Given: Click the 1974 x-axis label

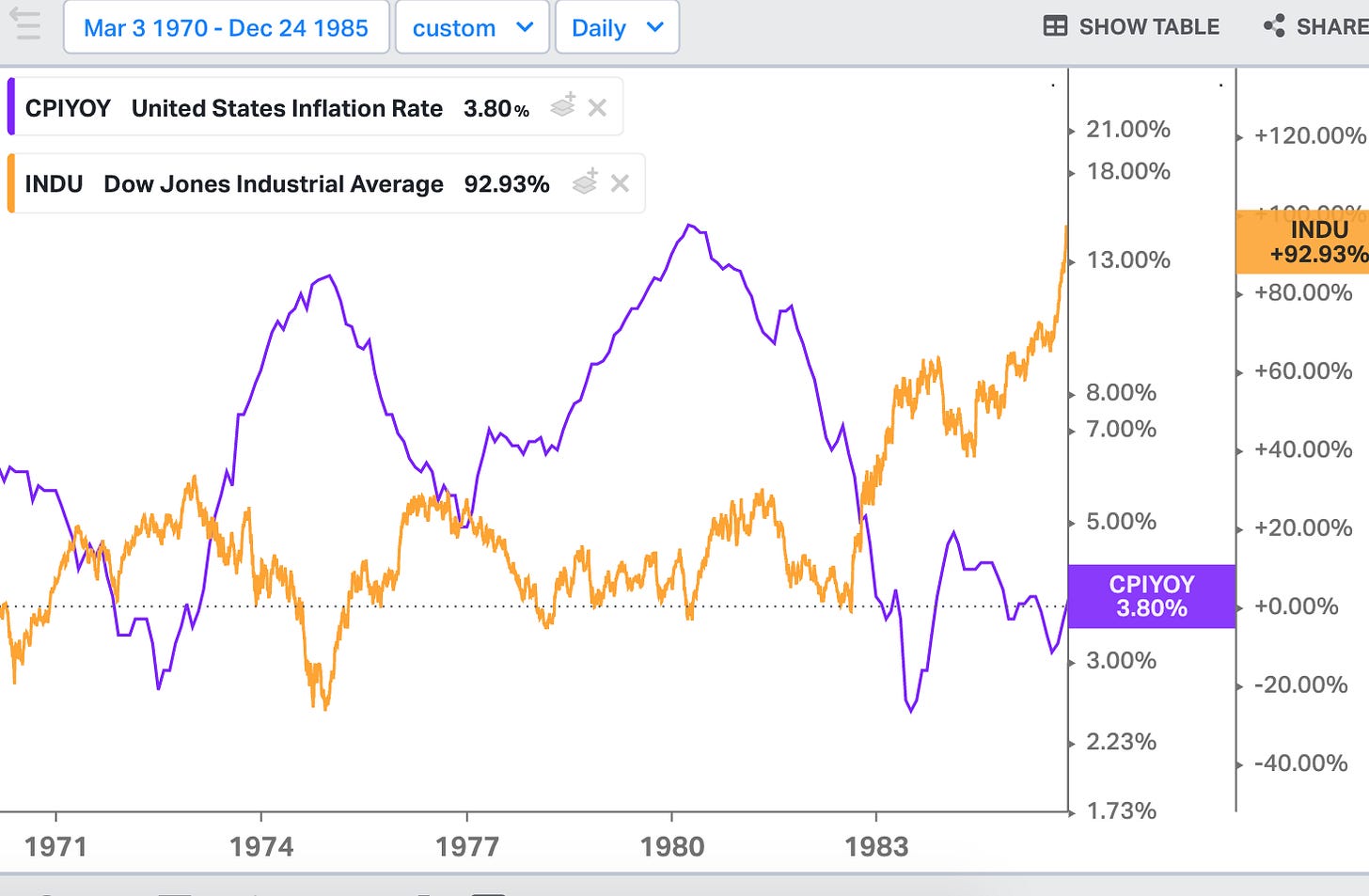Looking at the screenshot, I should [261, 846].
